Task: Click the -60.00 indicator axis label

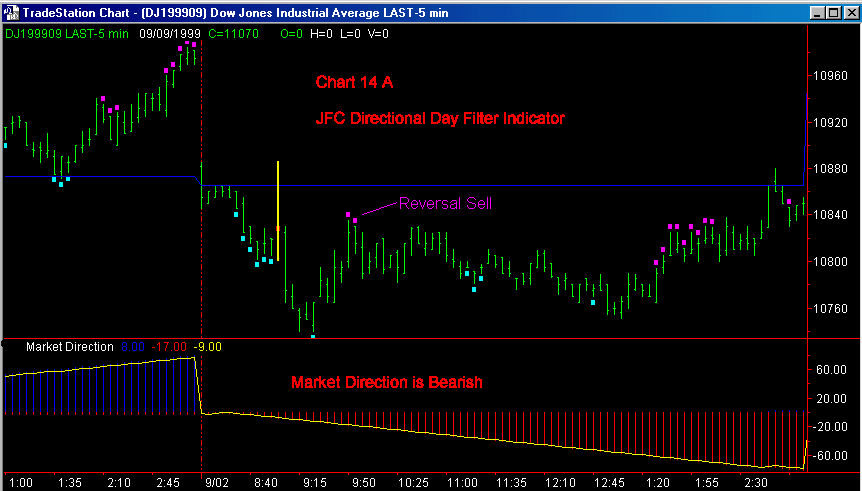Action: click(831, 455)
